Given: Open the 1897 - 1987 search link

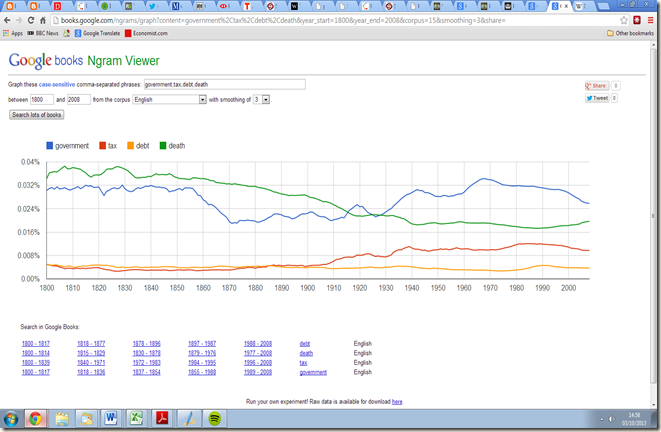Looking at the screenshot, I should click(202, 343).
